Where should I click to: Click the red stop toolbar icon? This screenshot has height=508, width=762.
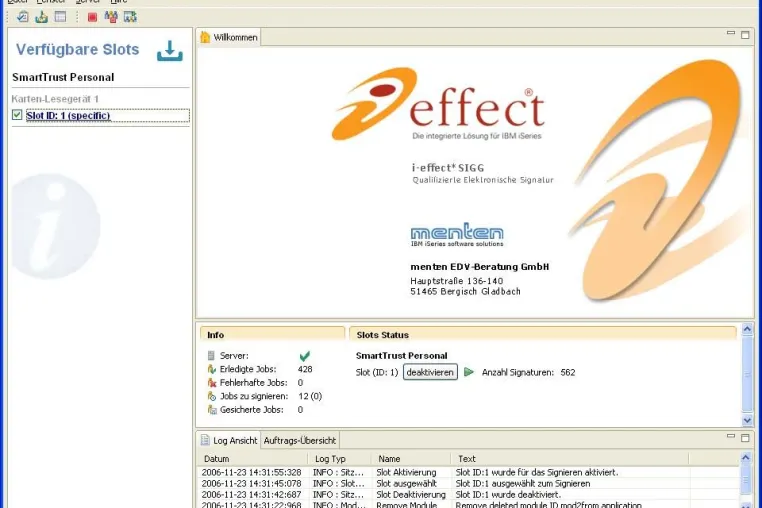[x=92, y=18]
